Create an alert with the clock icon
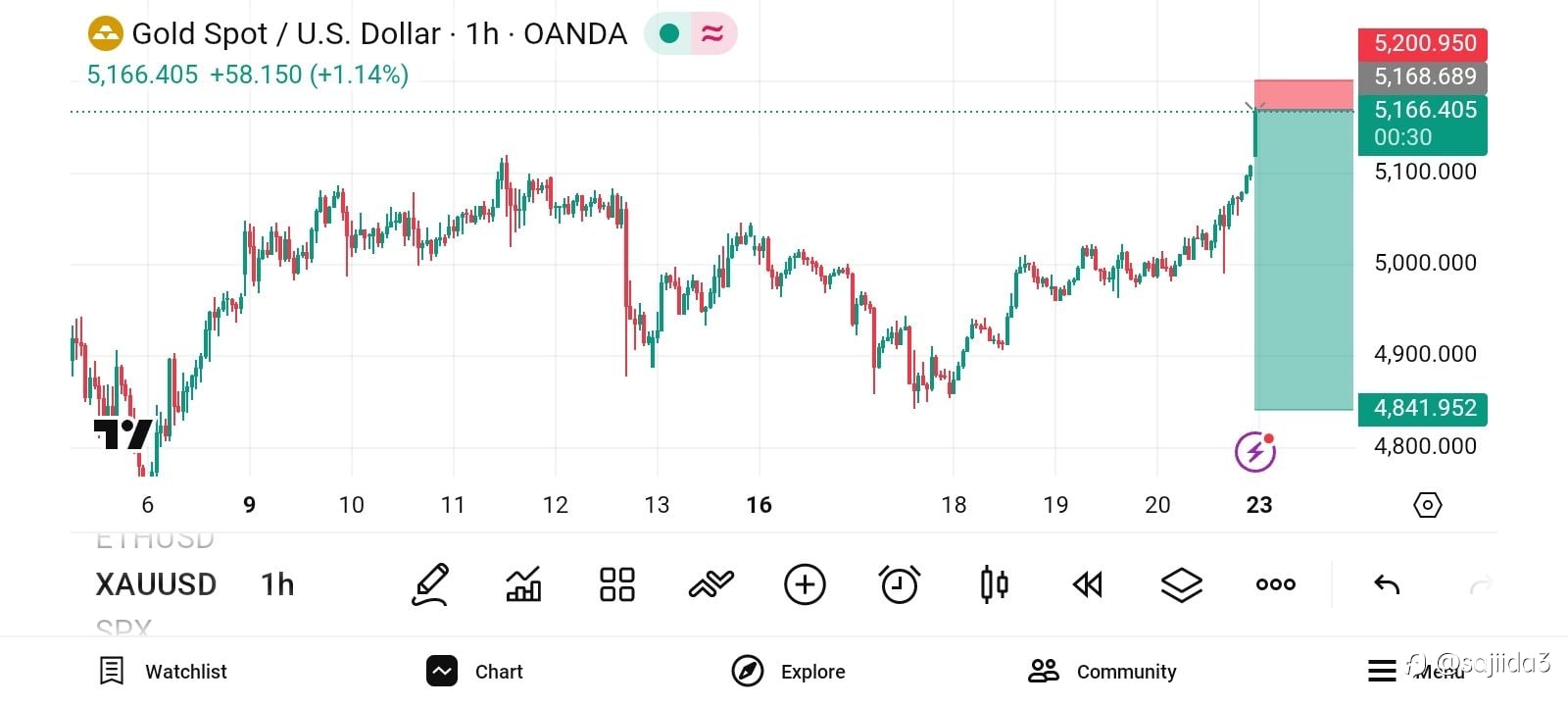The image size is (1568, 706). 900,584
